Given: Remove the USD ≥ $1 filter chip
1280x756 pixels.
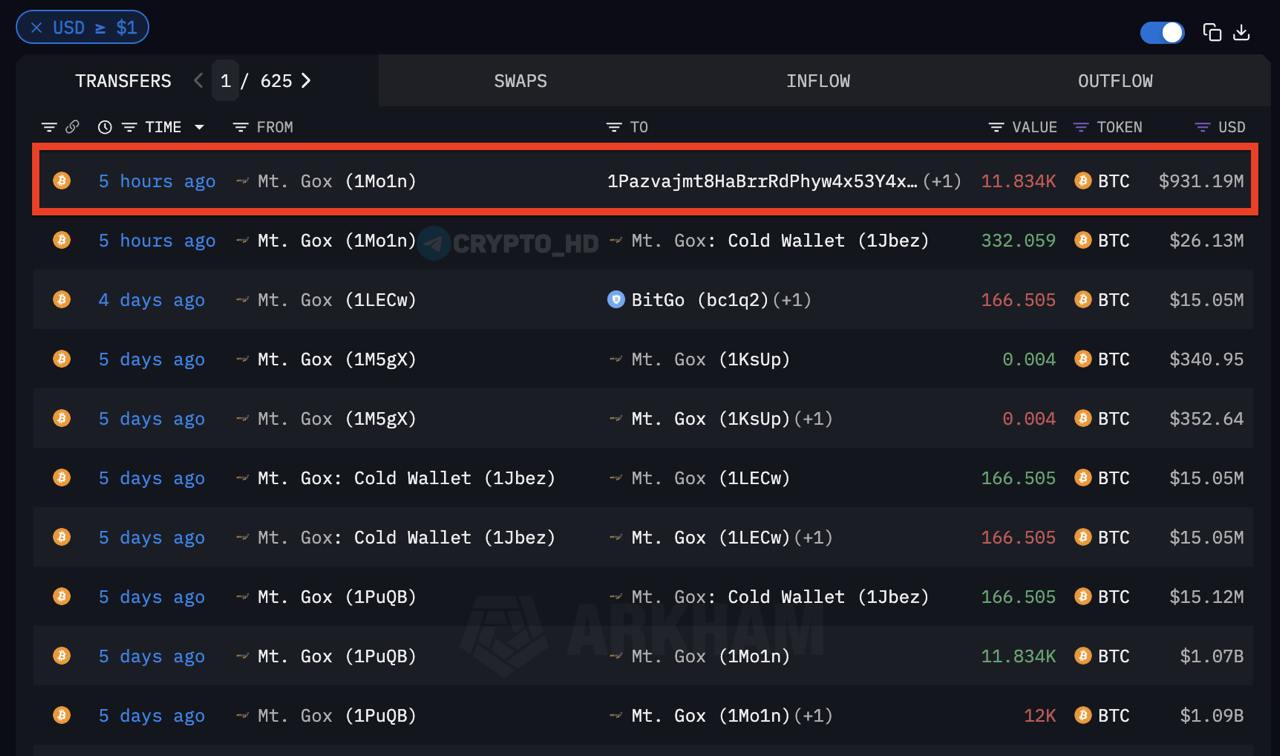Looking at the screenshot, I should (36, 28).
